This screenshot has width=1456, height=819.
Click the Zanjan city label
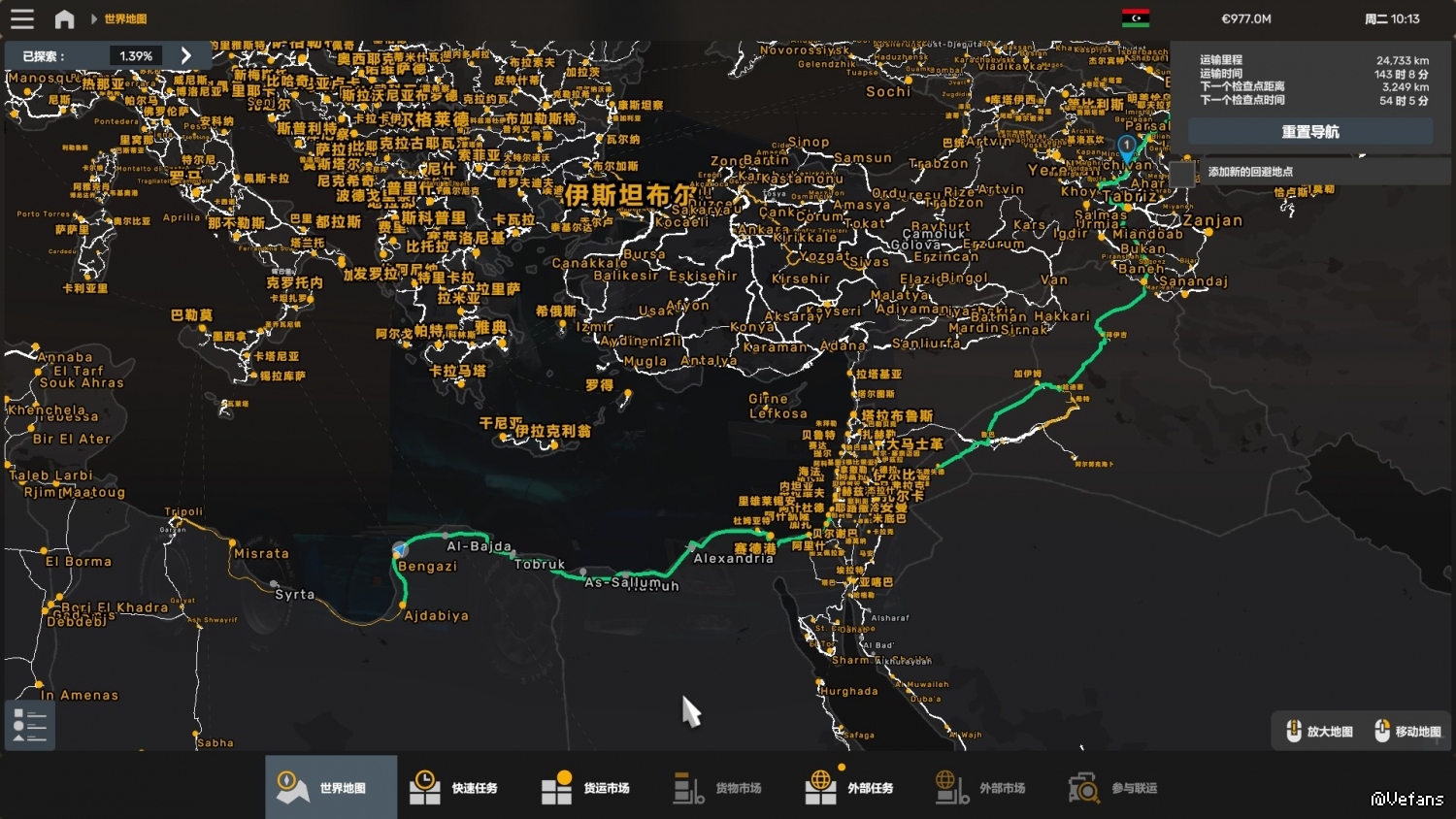[x=1212, y=221]
